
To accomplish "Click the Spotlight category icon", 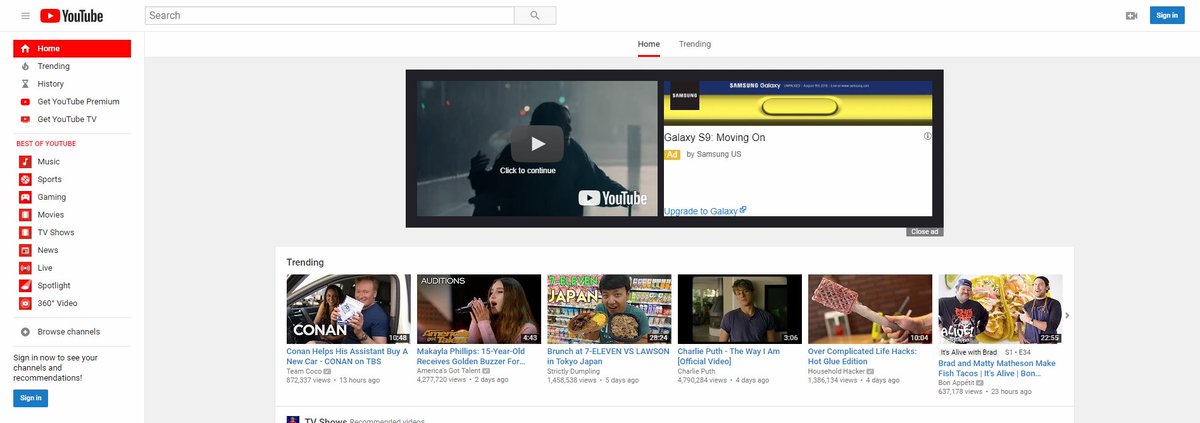I will (x=25, y=286).
